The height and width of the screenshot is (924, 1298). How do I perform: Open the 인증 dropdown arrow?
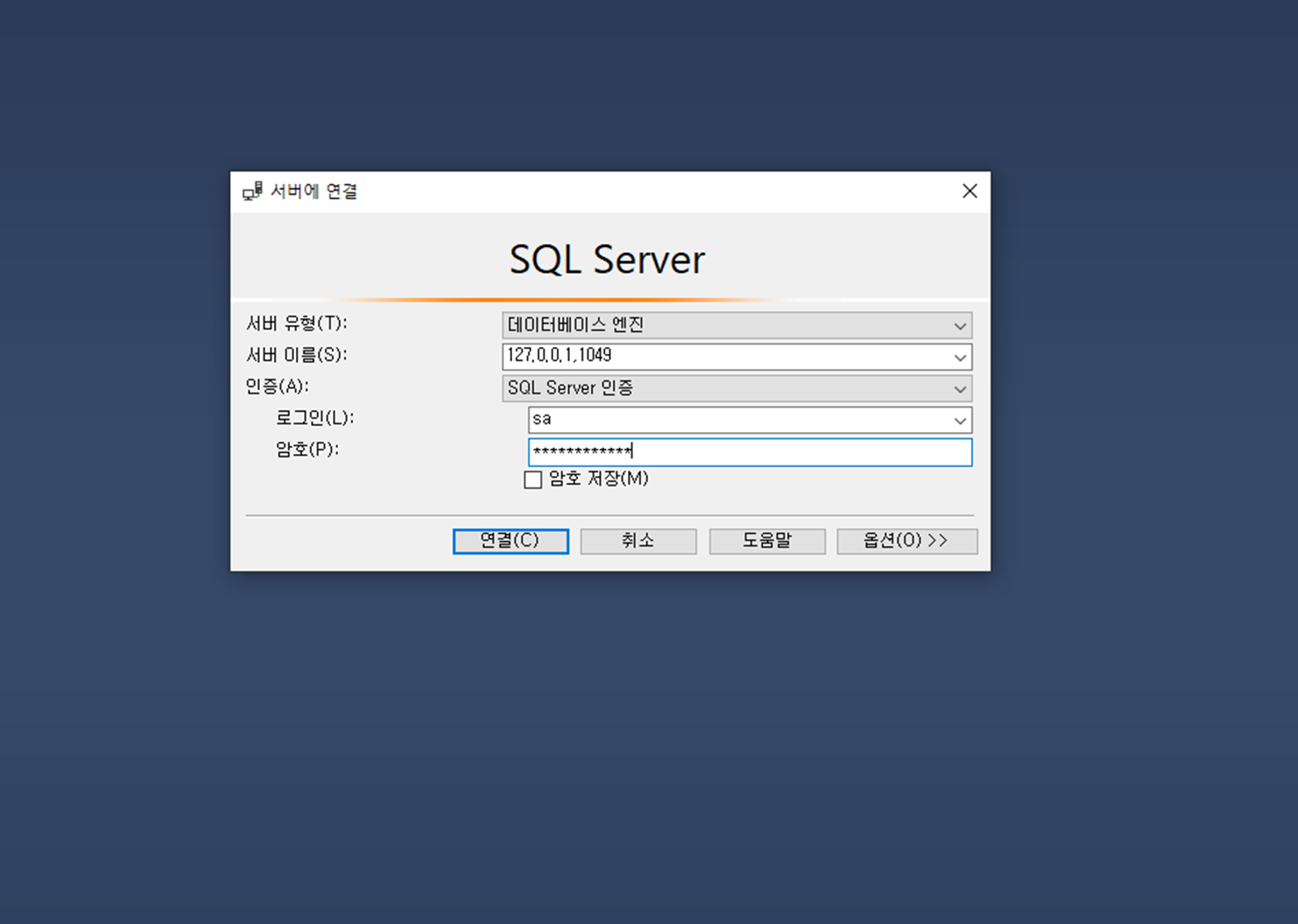[x=960, y=389]
